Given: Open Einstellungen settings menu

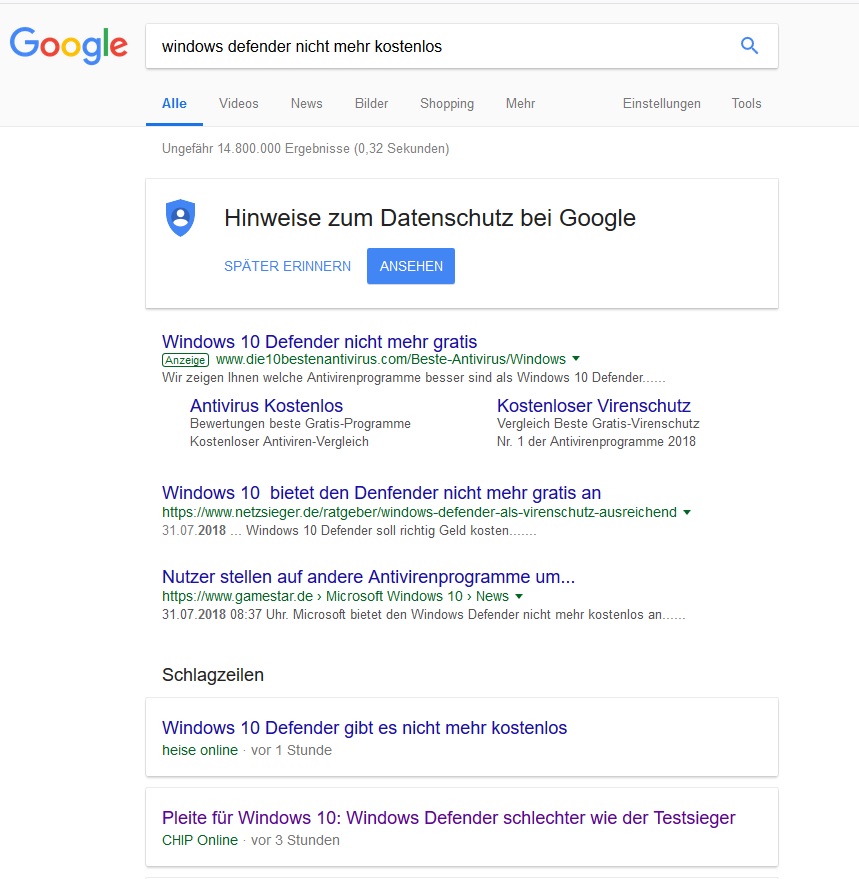Looking at the screenshot, I should click(662, 104).
